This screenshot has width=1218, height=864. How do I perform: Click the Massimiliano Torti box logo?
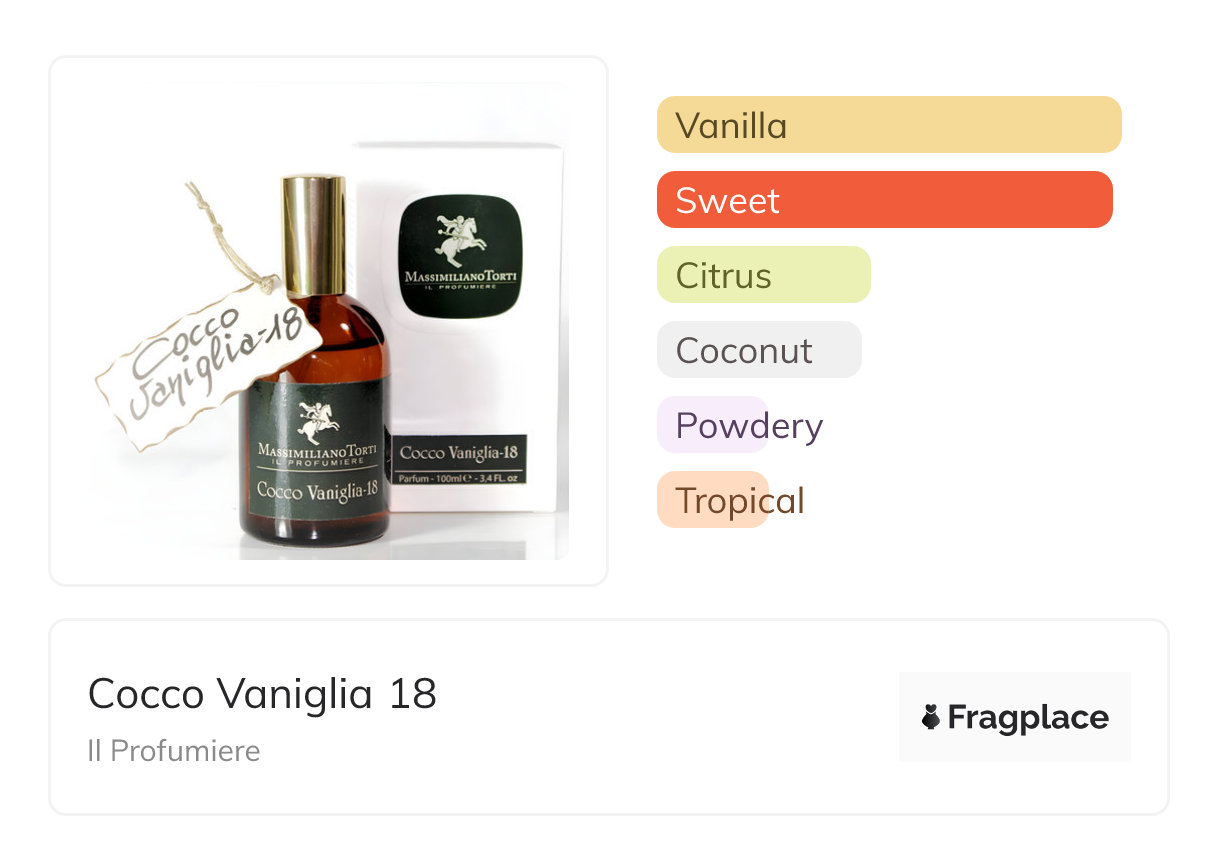(460, 257)
